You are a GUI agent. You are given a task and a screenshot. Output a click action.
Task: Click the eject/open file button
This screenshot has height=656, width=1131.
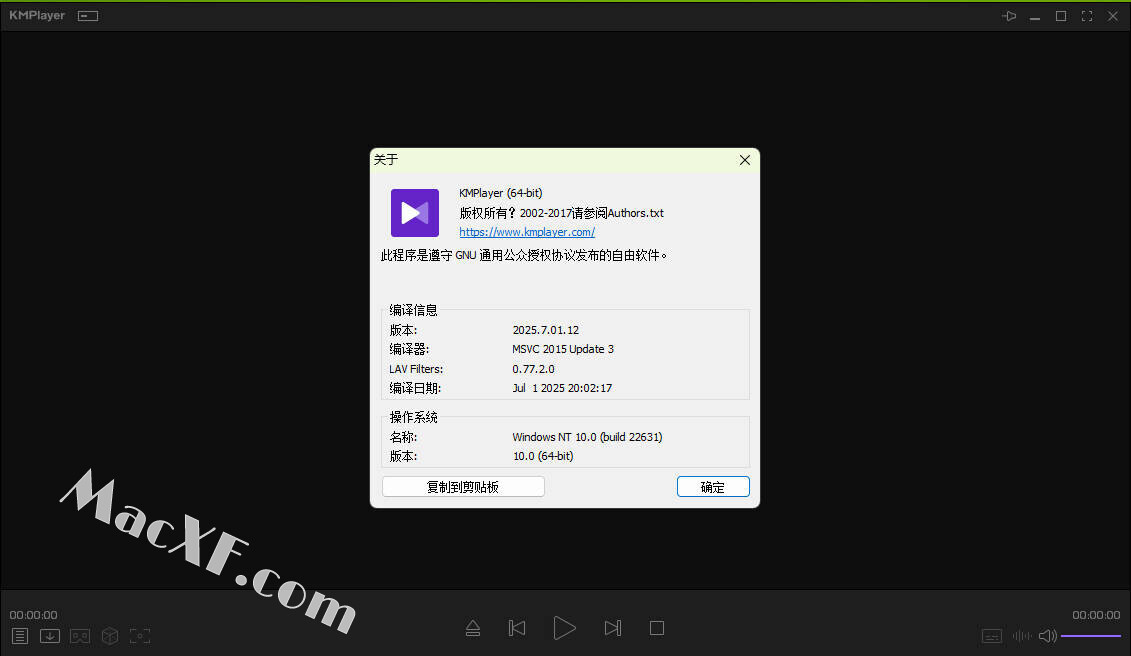473,629
